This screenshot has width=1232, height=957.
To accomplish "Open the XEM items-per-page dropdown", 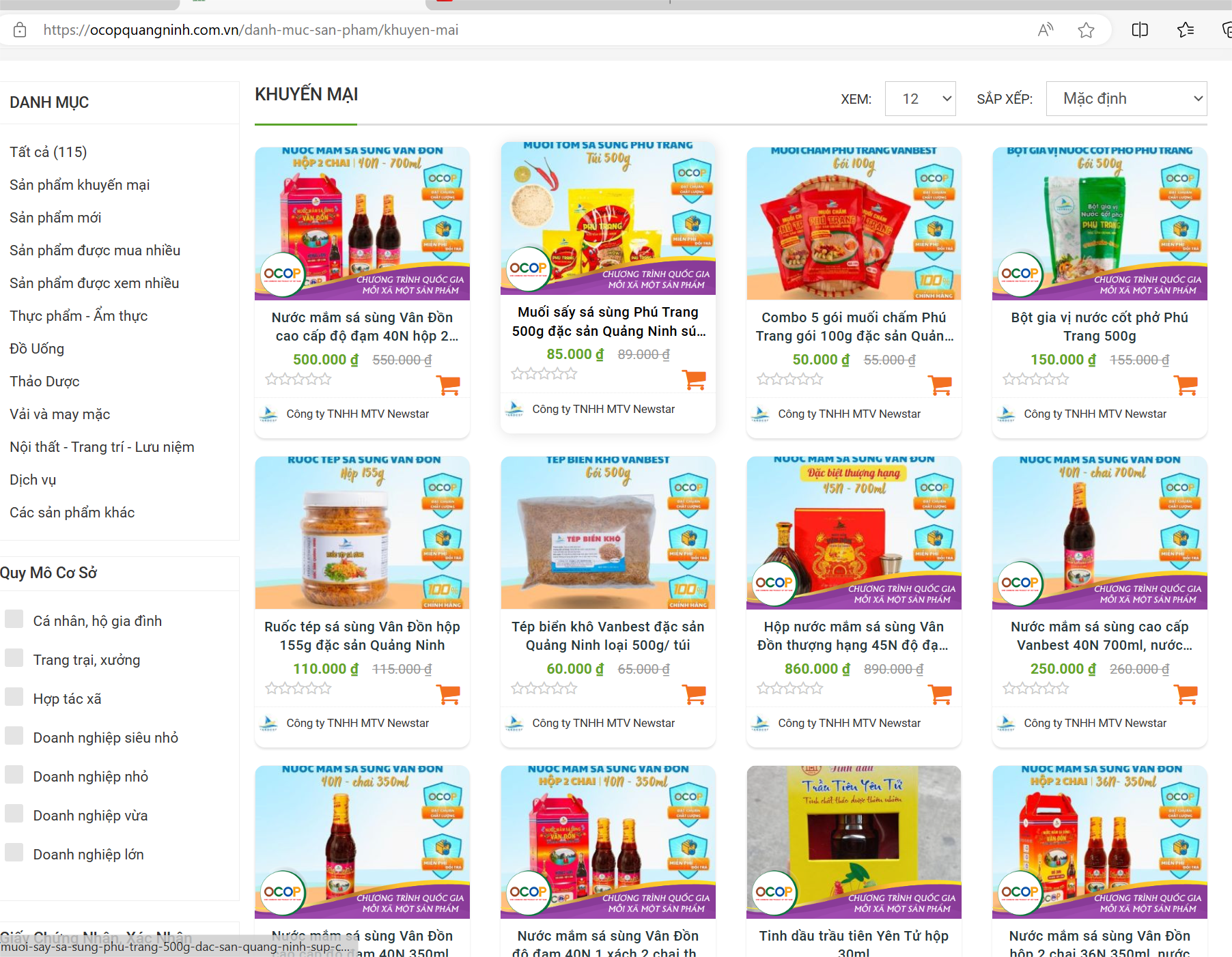I will click(x=920, y=99).
